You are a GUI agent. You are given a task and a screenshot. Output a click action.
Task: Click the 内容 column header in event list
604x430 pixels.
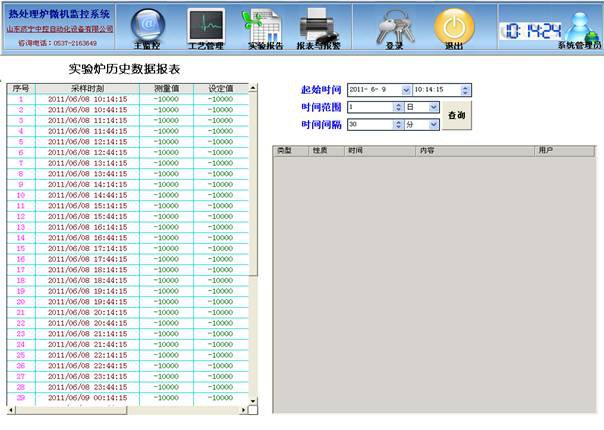(427, 150)
